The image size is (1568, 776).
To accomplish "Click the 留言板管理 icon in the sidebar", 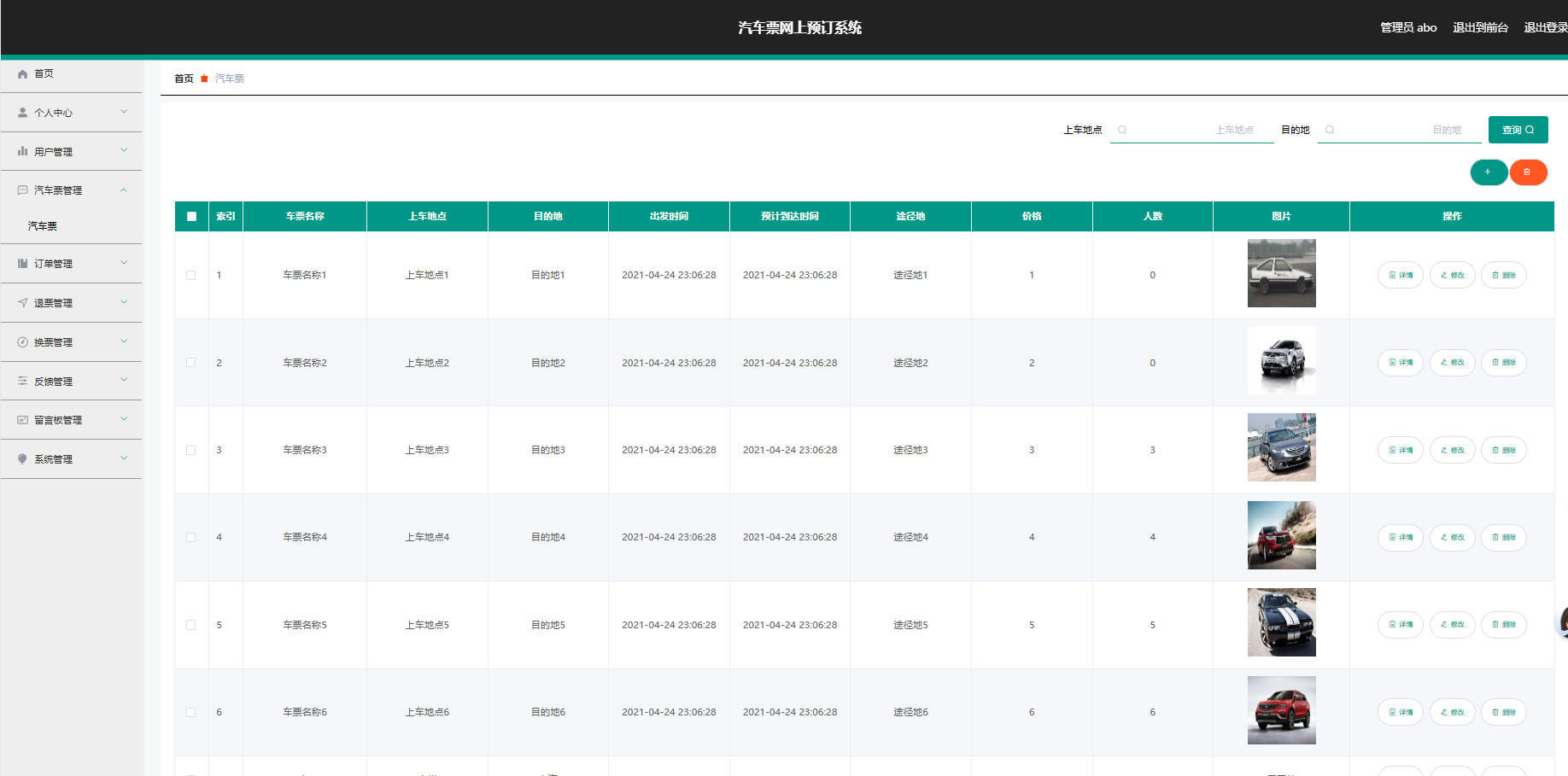I will pyautogui.click(x=23, y=420).
